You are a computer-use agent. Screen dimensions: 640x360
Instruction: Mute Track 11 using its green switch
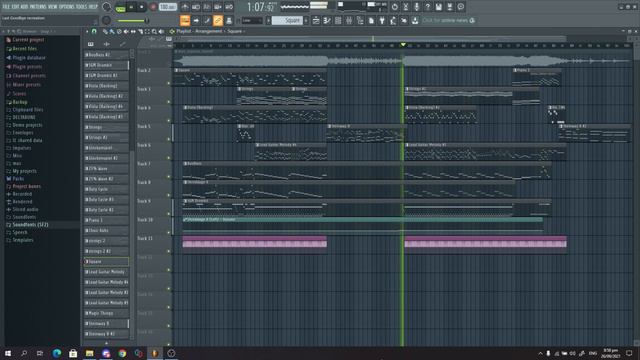(x=169, y=251)
